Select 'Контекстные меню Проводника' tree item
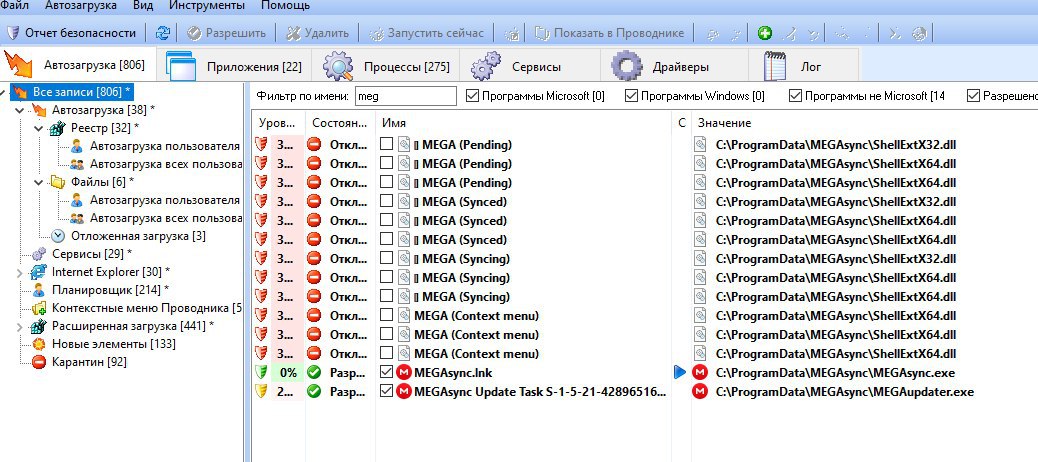The height and width of the screenshot is (462, 1038). point(147,308)
